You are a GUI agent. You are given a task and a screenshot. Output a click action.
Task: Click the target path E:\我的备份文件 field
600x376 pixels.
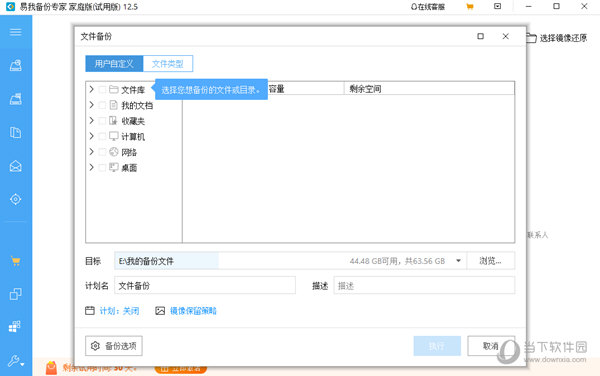click(290, 261)
